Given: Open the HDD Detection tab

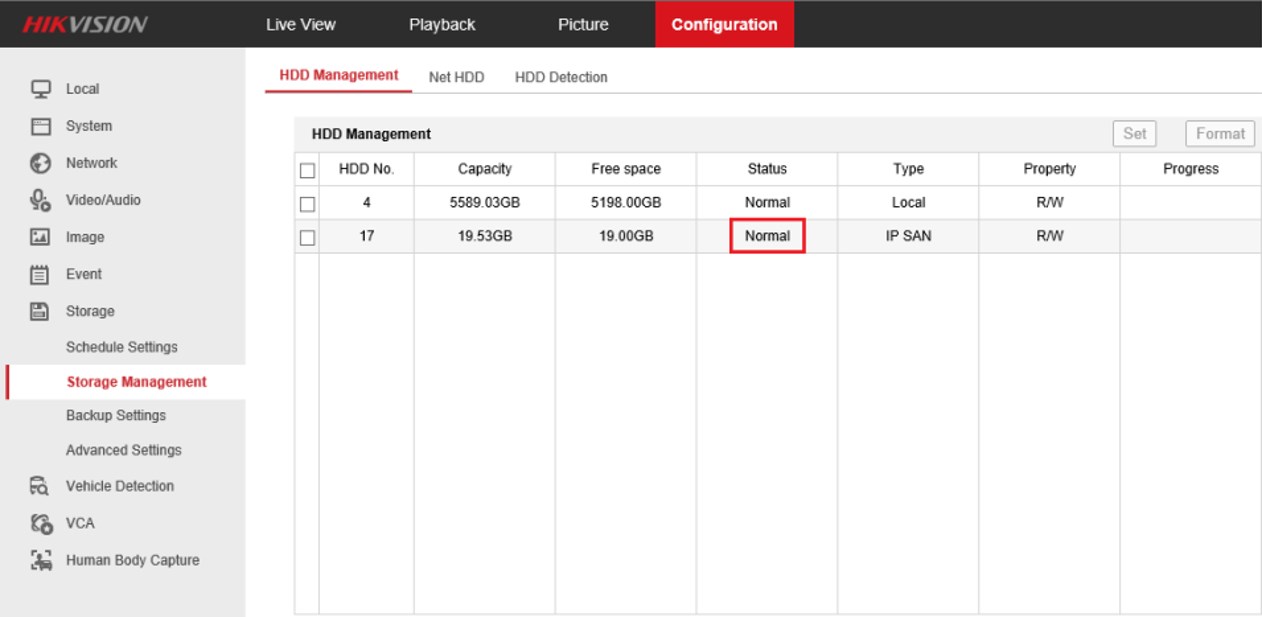Looking at the screenshot, I should [561, 77].
